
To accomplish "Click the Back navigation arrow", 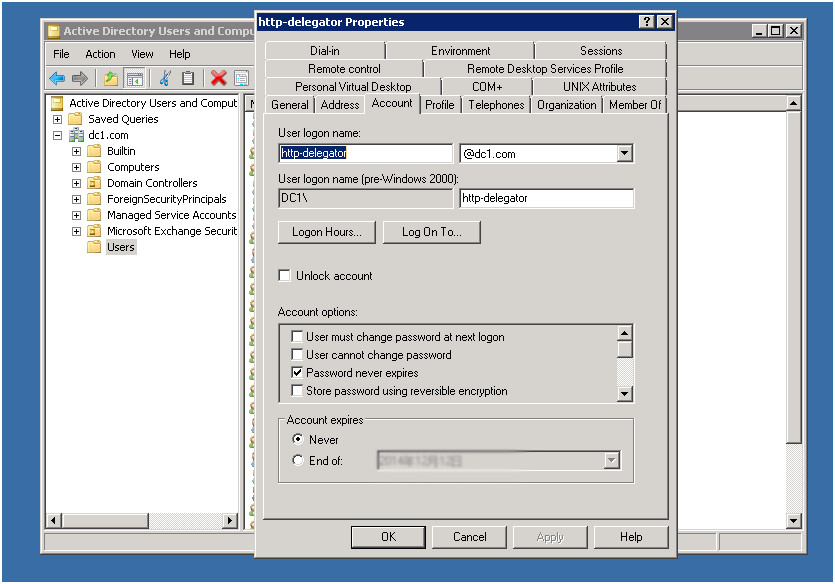I will [x=56, y=78].
